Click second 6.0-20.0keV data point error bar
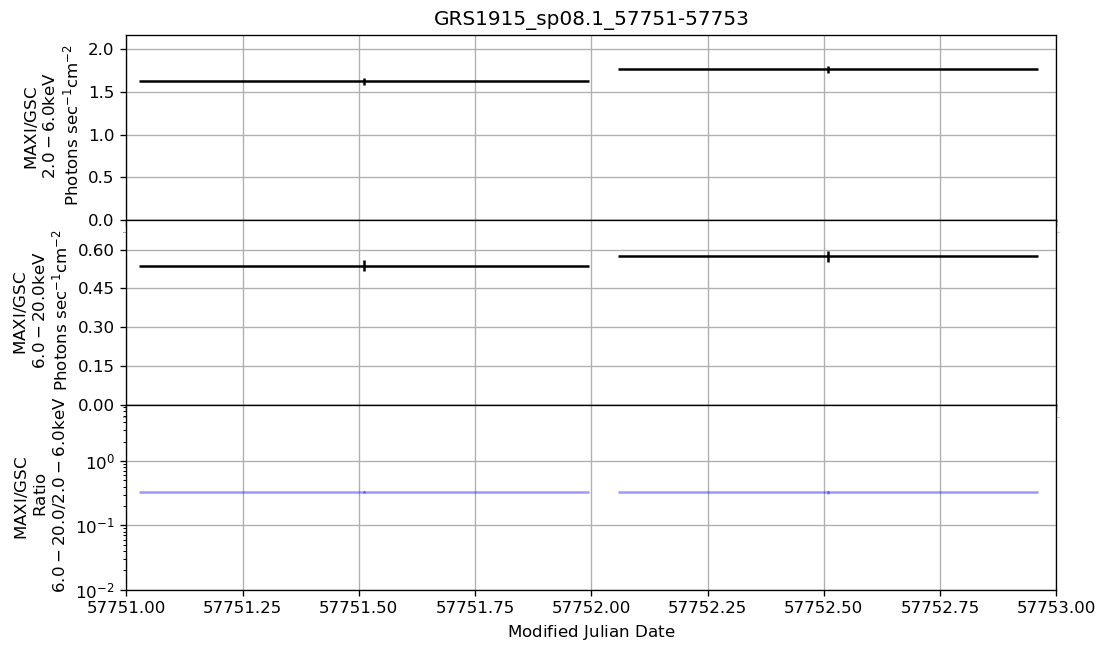Viewport: 1108px width, 654px height. coord(828,256)
